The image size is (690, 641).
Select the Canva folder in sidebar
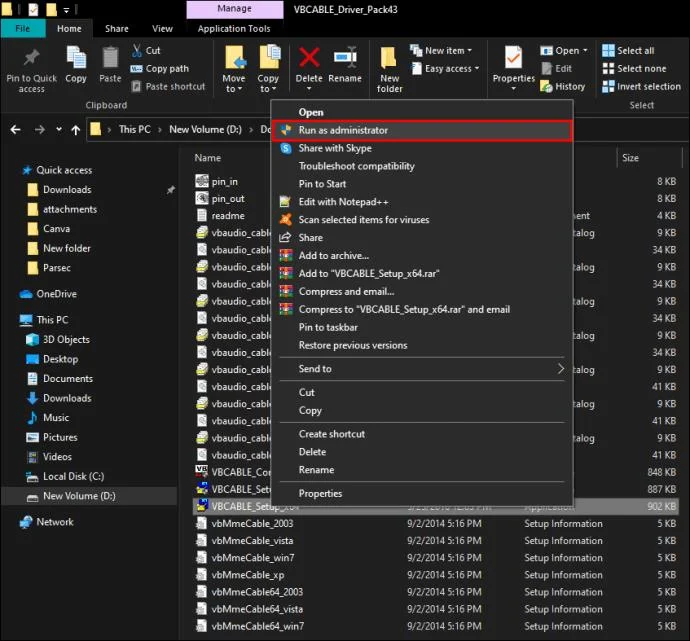tap(56, 229)
